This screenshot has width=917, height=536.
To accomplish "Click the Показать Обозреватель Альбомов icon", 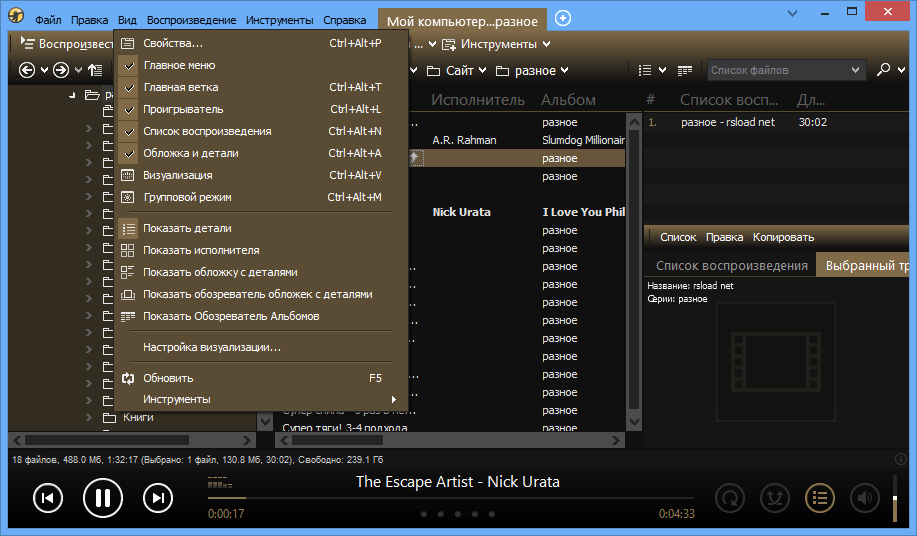I will pyautogui.click(x=127, y=316).
